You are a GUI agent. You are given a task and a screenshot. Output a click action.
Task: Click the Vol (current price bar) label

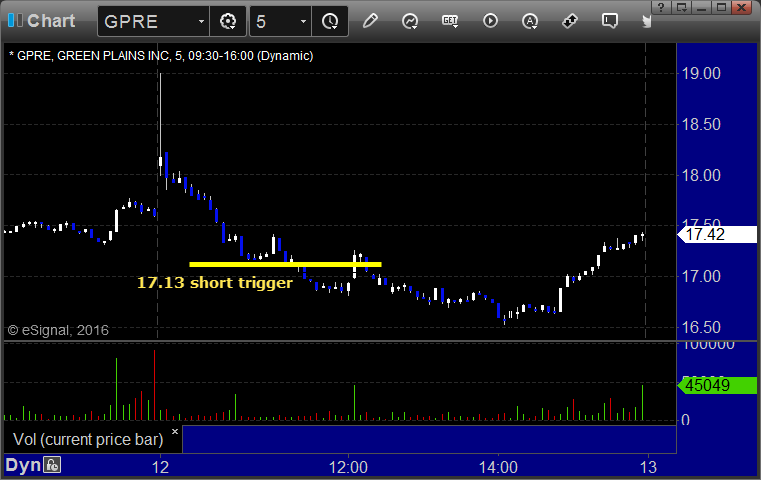coord(88,439)
